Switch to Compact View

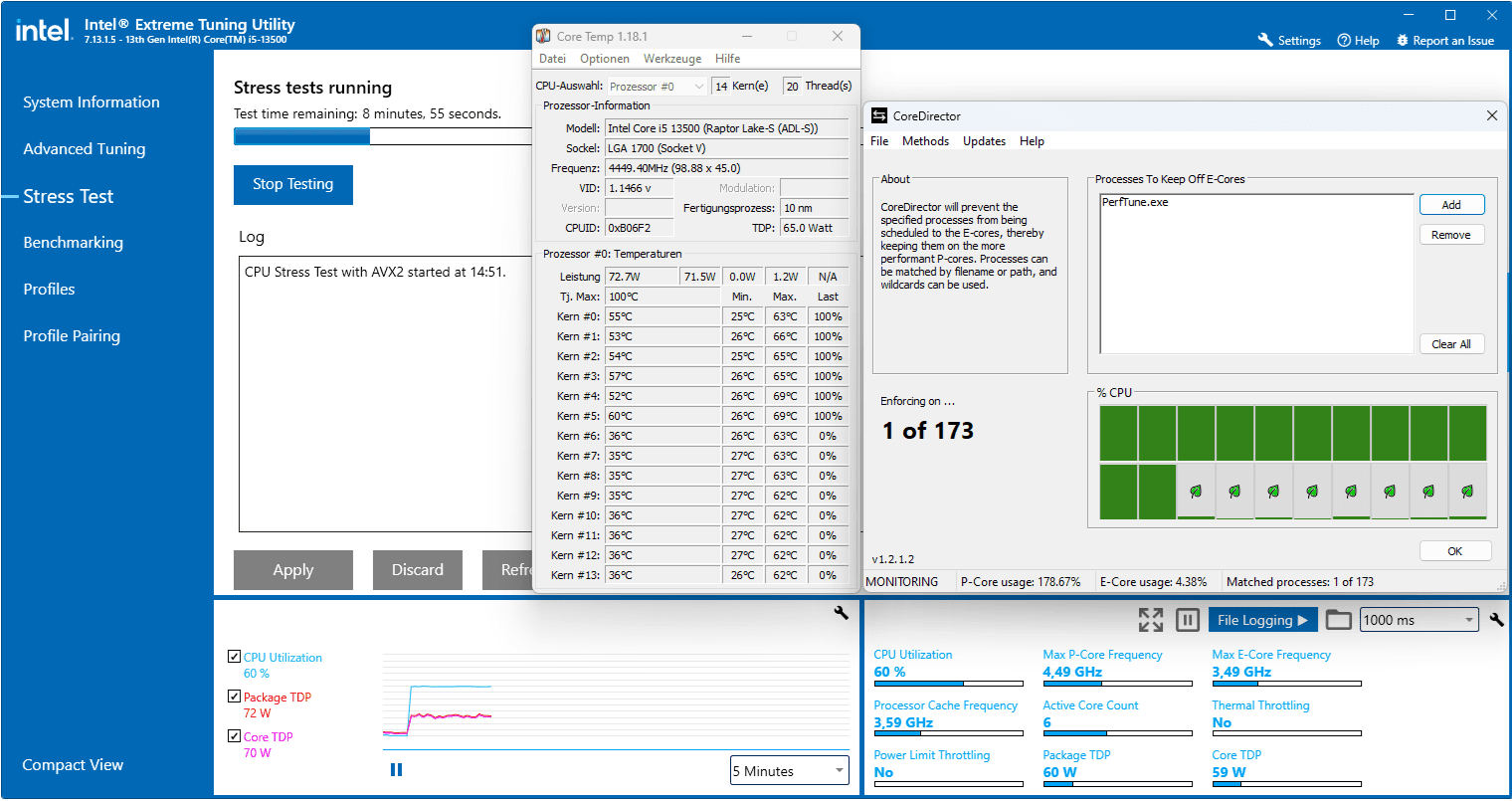coord(73,765)
